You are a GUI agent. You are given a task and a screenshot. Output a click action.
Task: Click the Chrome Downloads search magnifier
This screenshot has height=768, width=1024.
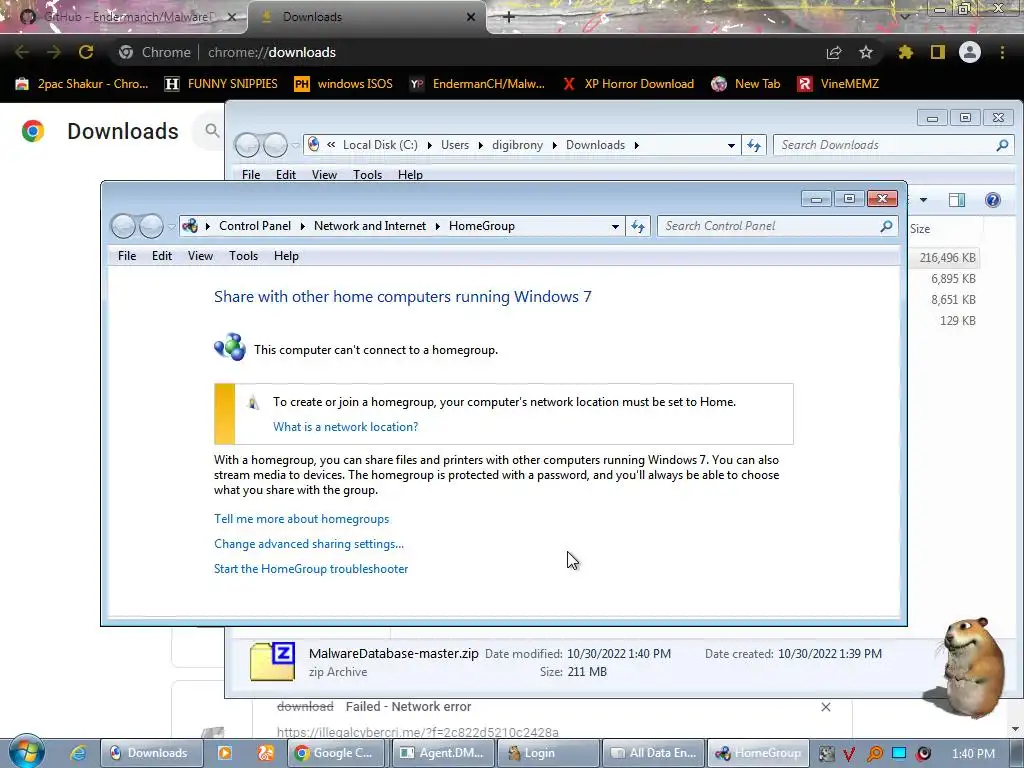point(212,131)
